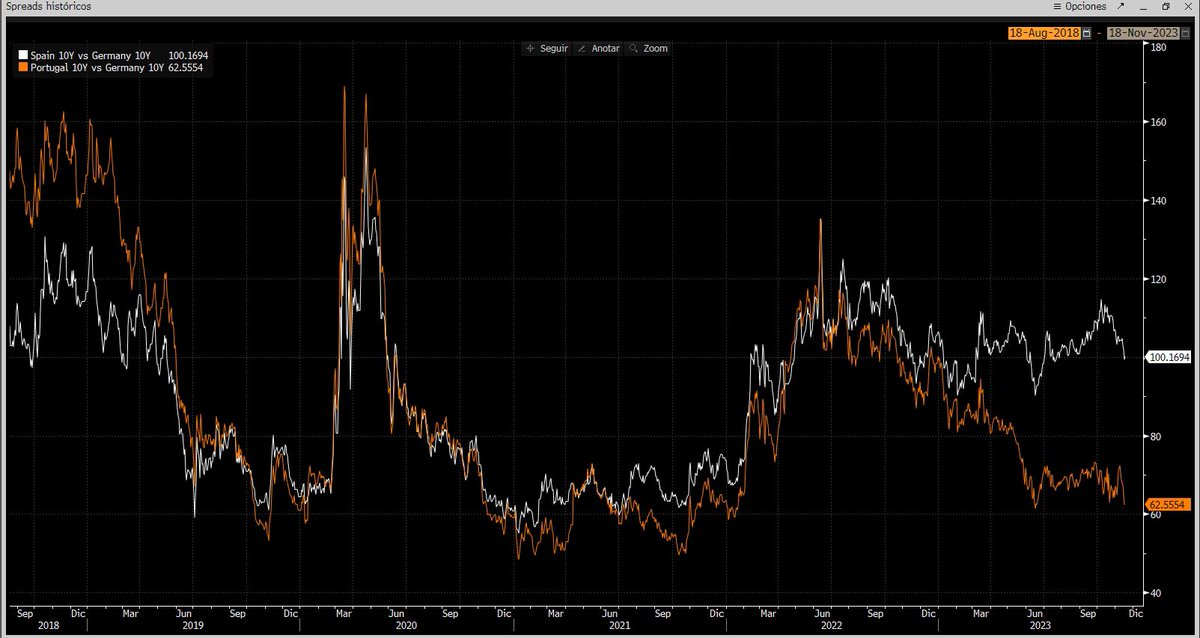This screenshot has height=638, width=1200.
Task: Activate the Zoom tool
Action: [649, 48]
